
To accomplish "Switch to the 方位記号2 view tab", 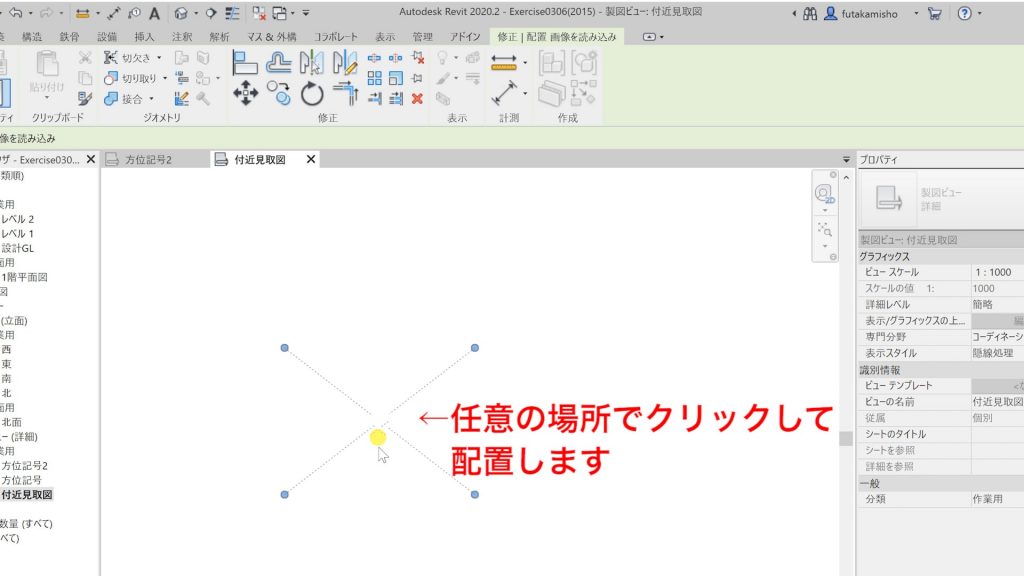I will (x=146, y=158).
